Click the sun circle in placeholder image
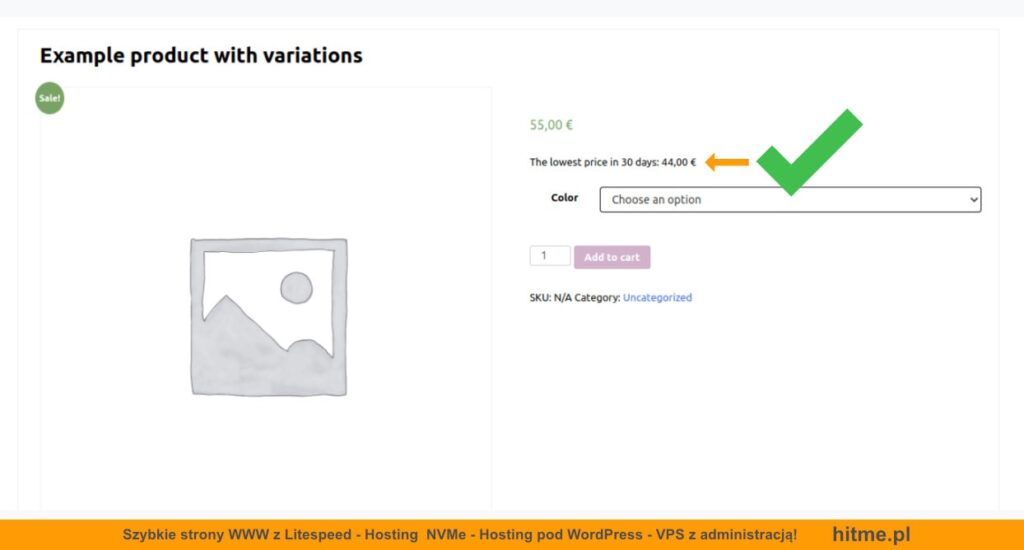This screenshot has height=550, width=1024. tap(296, 287)
